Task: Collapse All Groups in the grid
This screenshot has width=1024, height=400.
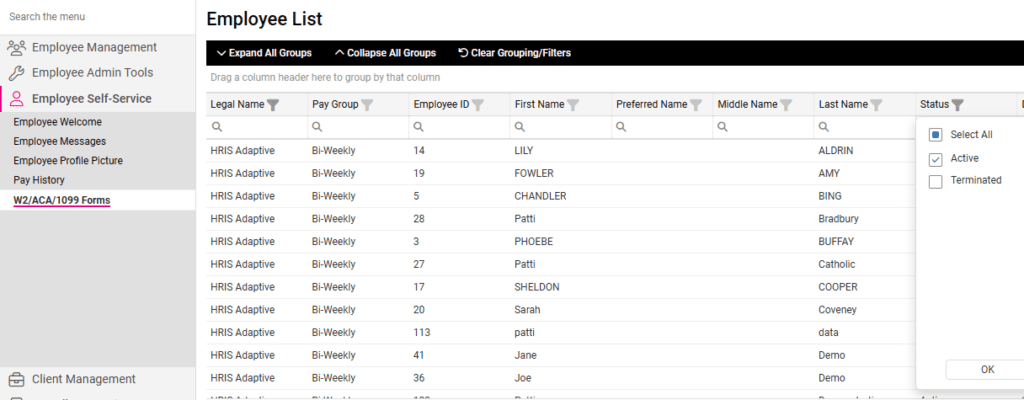Action: [x=385, y=53]
